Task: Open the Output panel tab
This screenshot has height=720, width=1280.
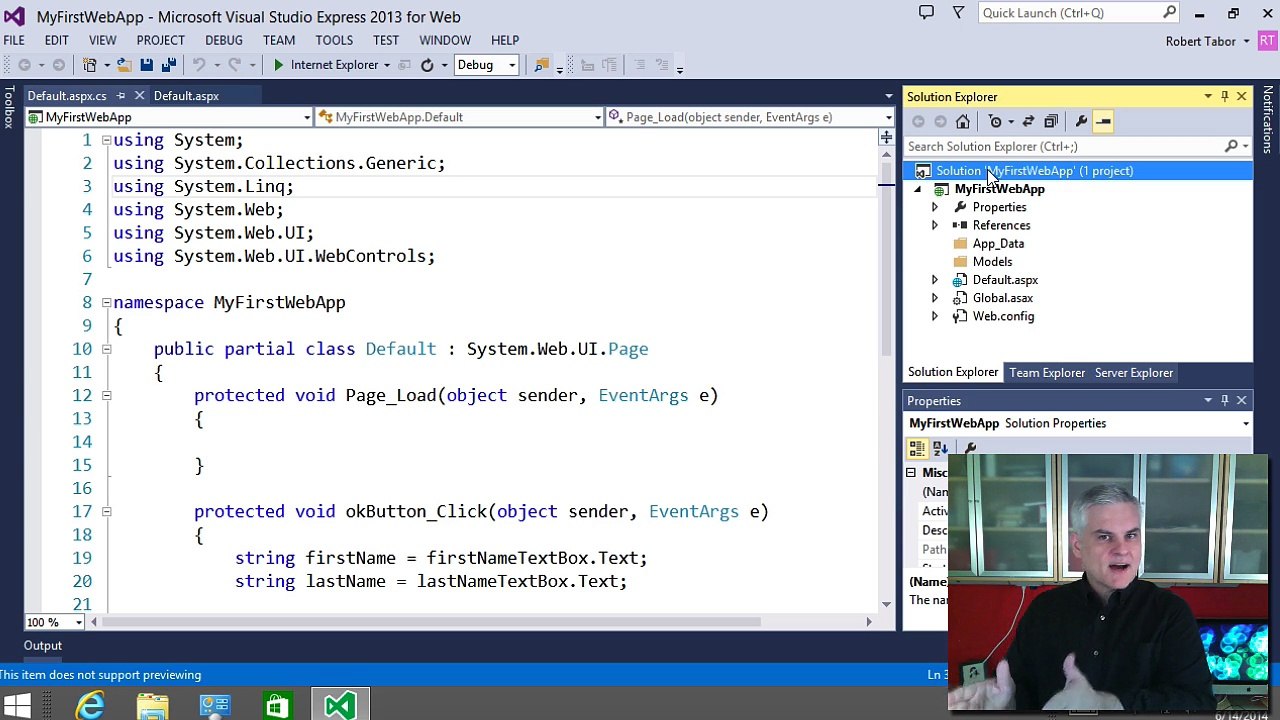Action: pos(43,646)
